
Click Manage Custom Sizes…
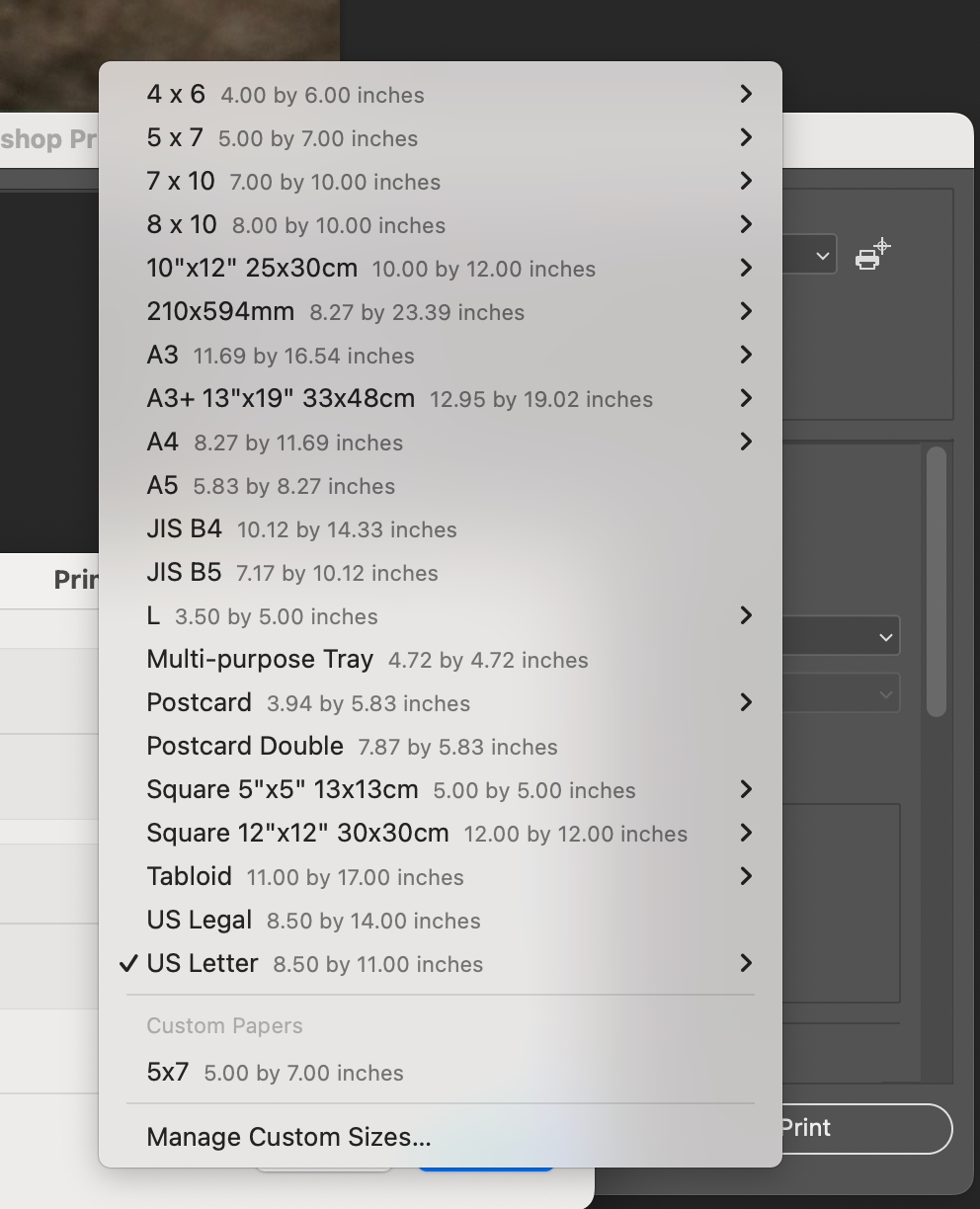pyautogui.click(x=288, y=1137)
